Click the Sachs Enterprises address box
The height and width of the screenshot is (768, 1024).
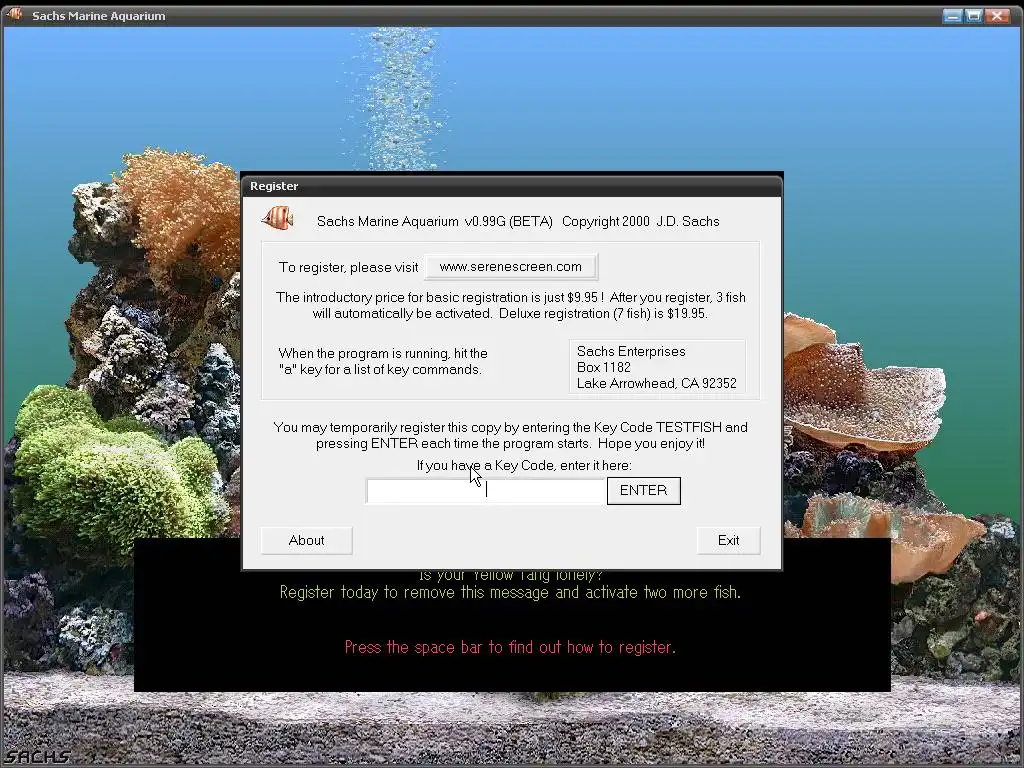(x=657, y=367)
